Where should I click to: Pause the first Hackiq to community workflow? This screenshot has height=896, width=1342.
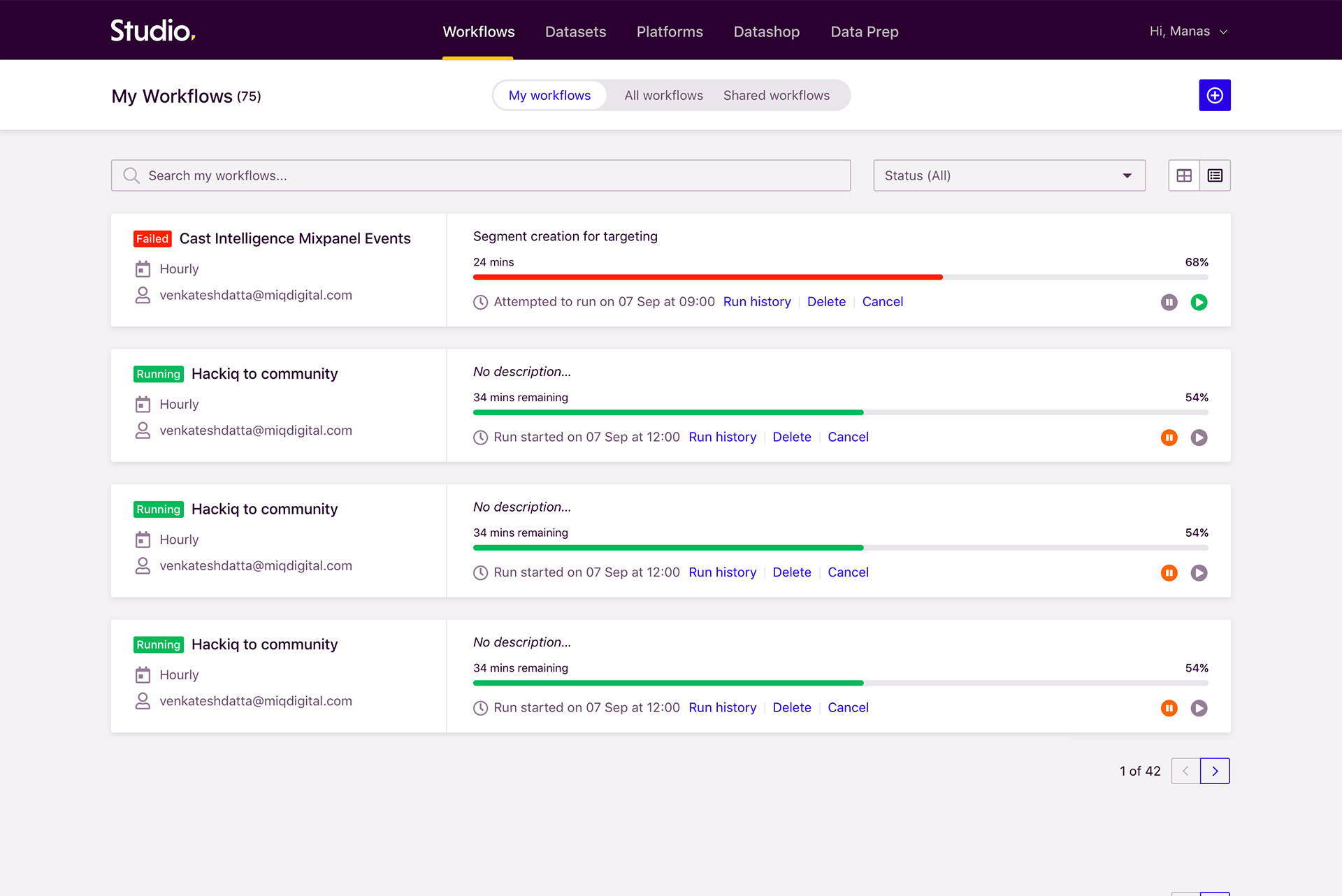coord(1169,438)
